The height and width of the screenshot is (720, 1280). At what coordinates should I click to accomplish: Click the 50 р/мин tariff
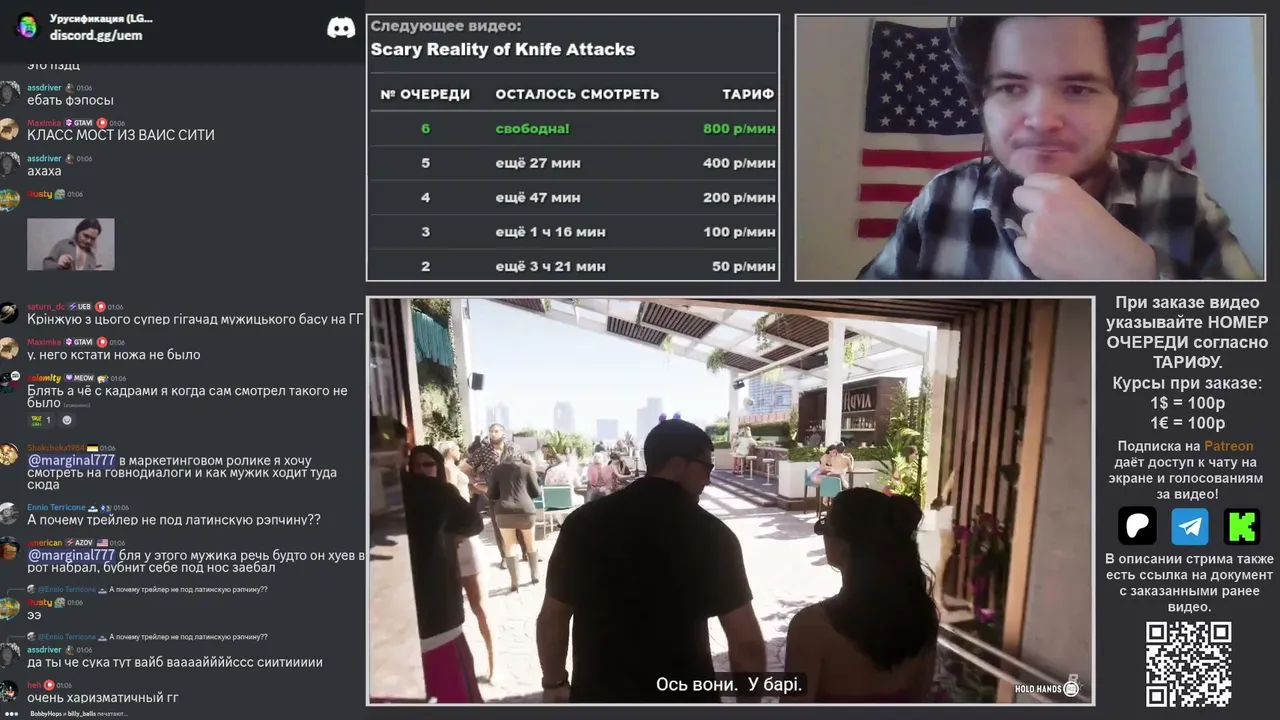744,266
